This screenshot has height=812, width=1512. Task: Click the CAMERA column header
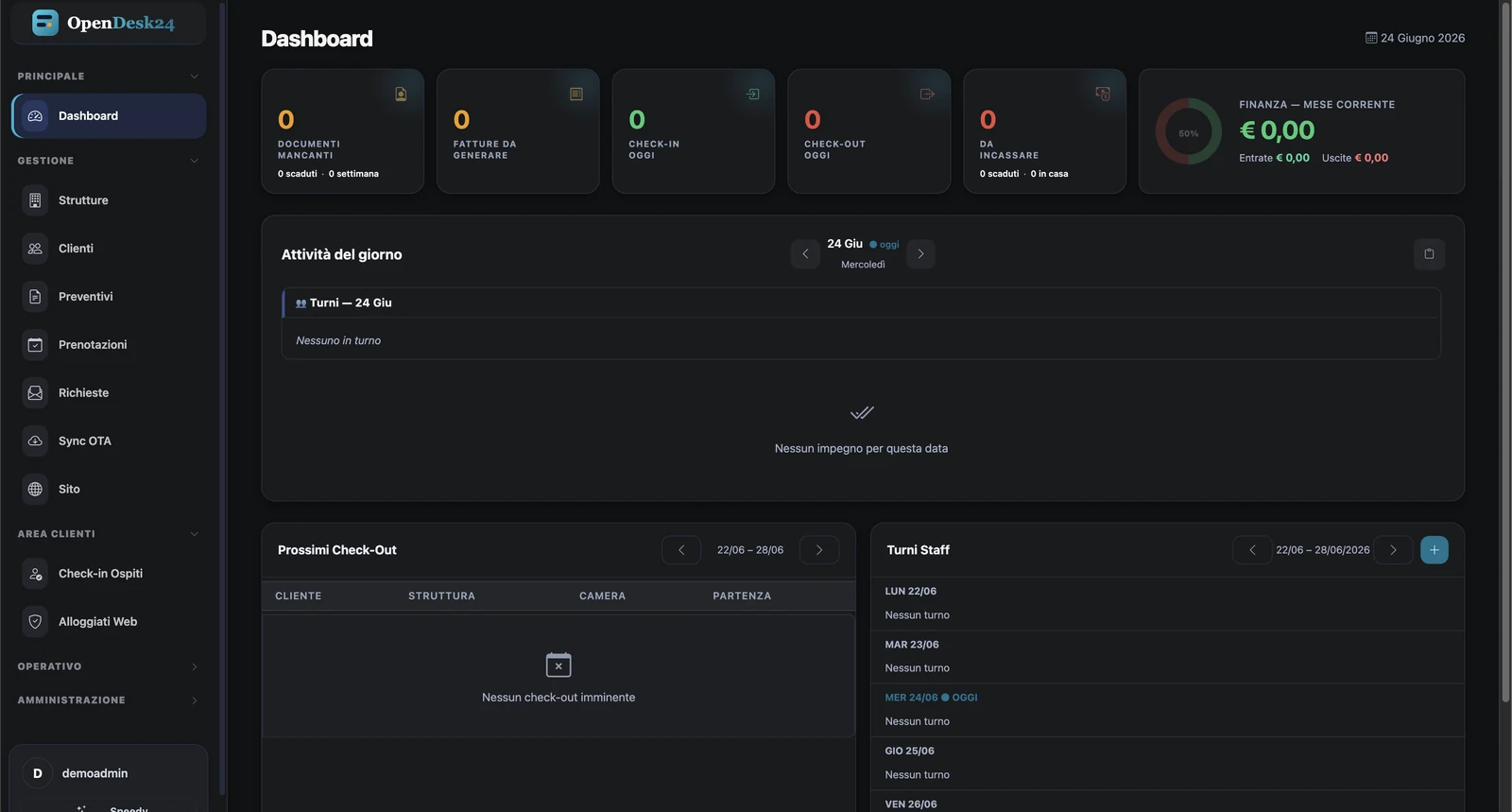(x=602, y=596)
